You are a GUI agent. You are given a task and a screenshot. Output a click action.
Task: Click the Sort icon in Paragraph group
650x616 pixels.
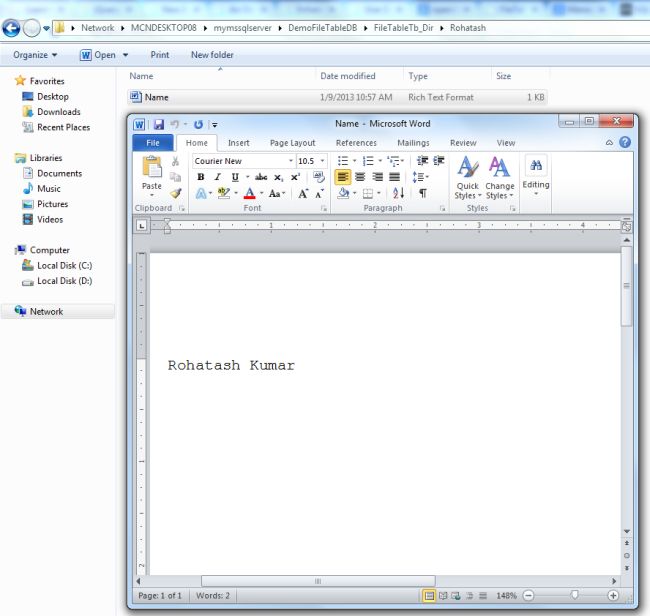(398, 193)
